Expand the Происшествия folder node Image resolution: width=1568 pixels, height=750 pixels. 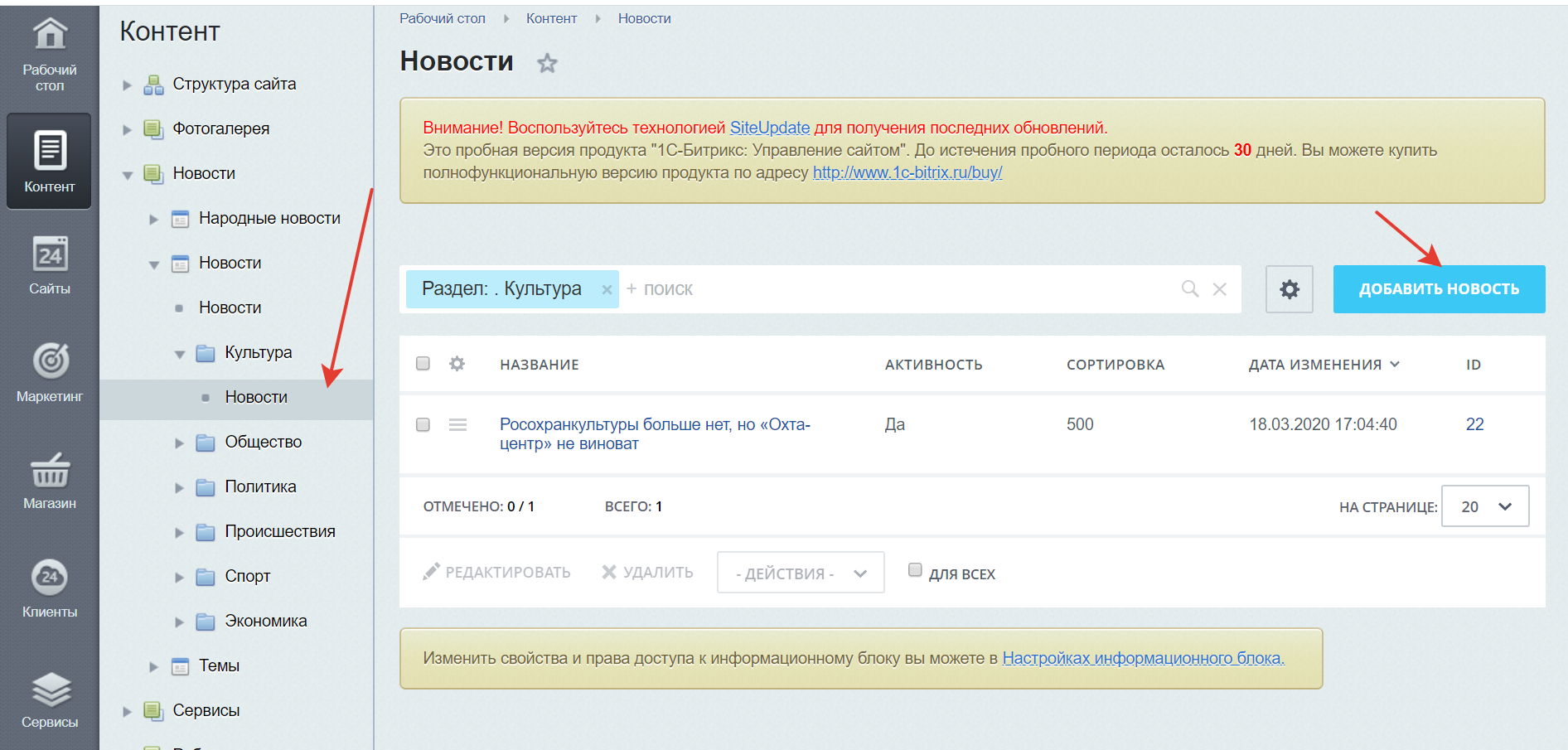(179, 532)
